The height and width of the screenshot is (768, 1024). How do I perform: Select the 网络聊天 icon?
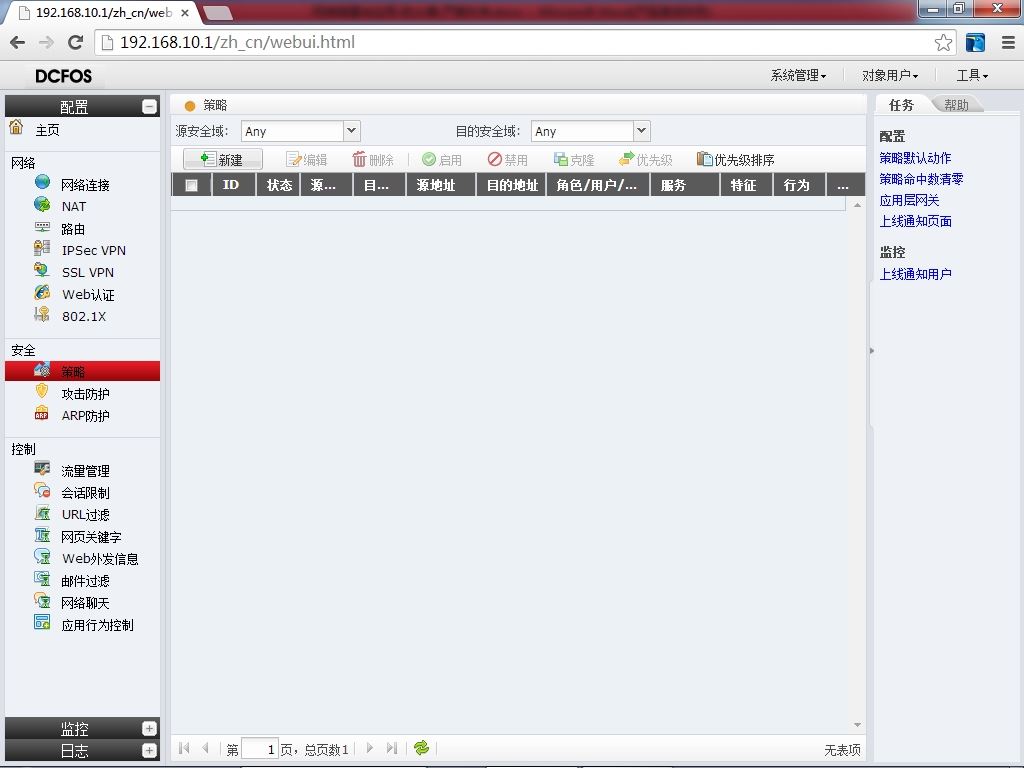click(x=42, y=601)
